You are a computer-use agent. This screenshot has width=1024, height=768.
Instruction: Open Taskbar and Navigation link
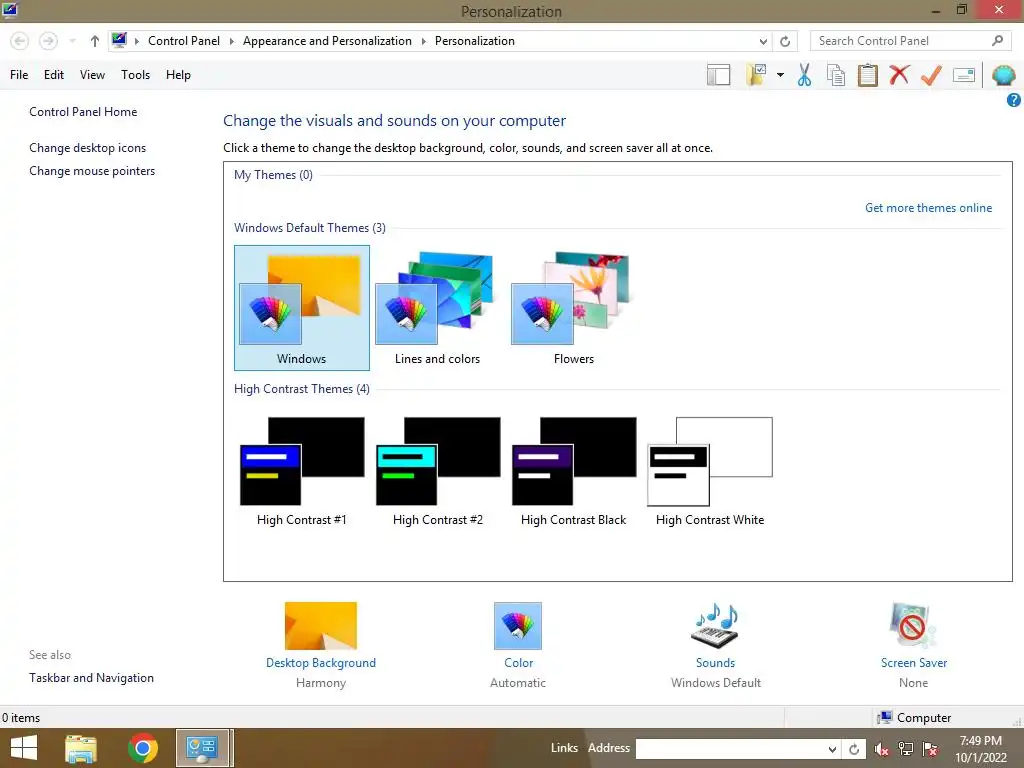91,678
